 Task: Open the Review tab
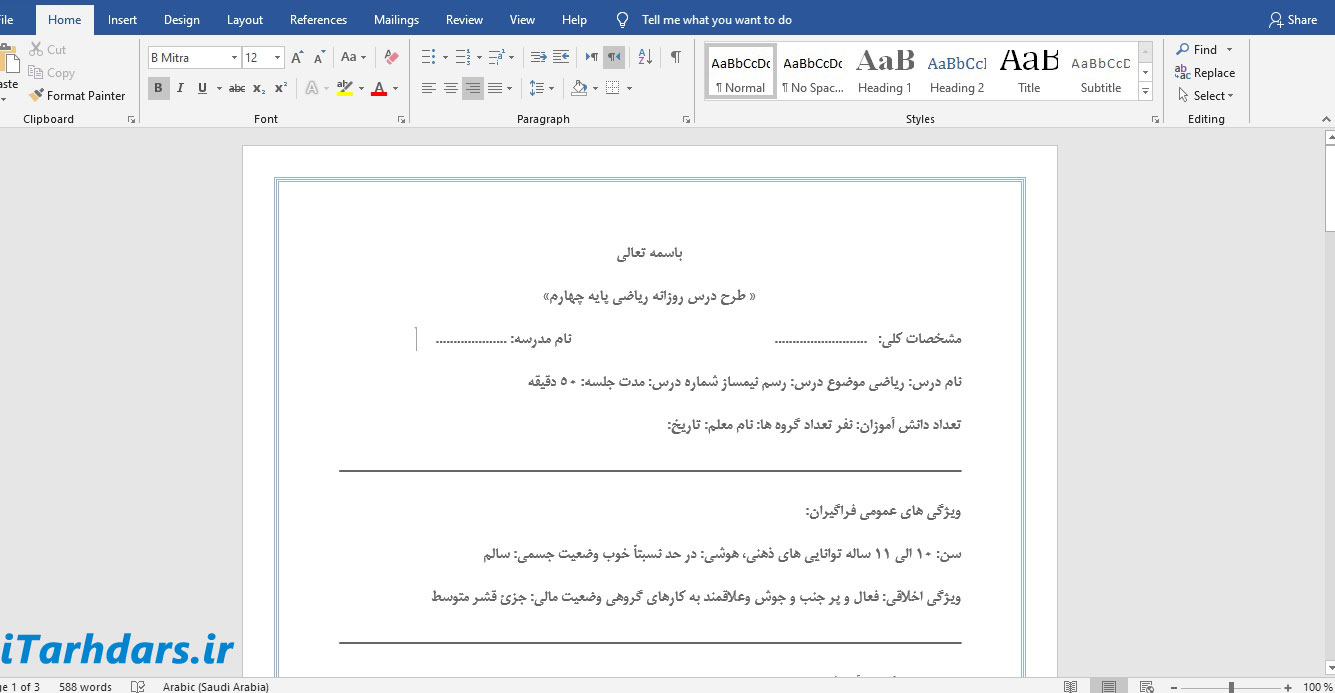pyautogui.click(x=464, y=20)
